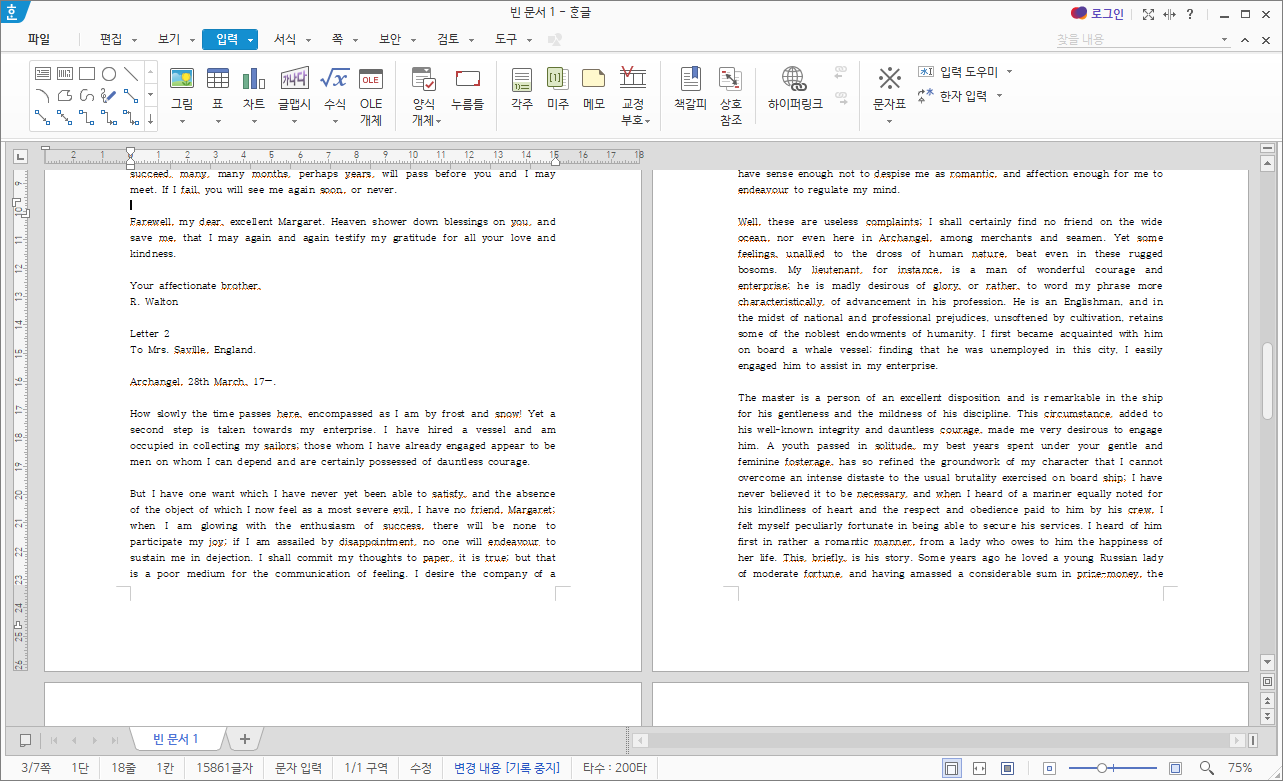Open the 편집 menu
Image resolution: width=1283 pixels, height=781 pixels.
click(111, 39)
